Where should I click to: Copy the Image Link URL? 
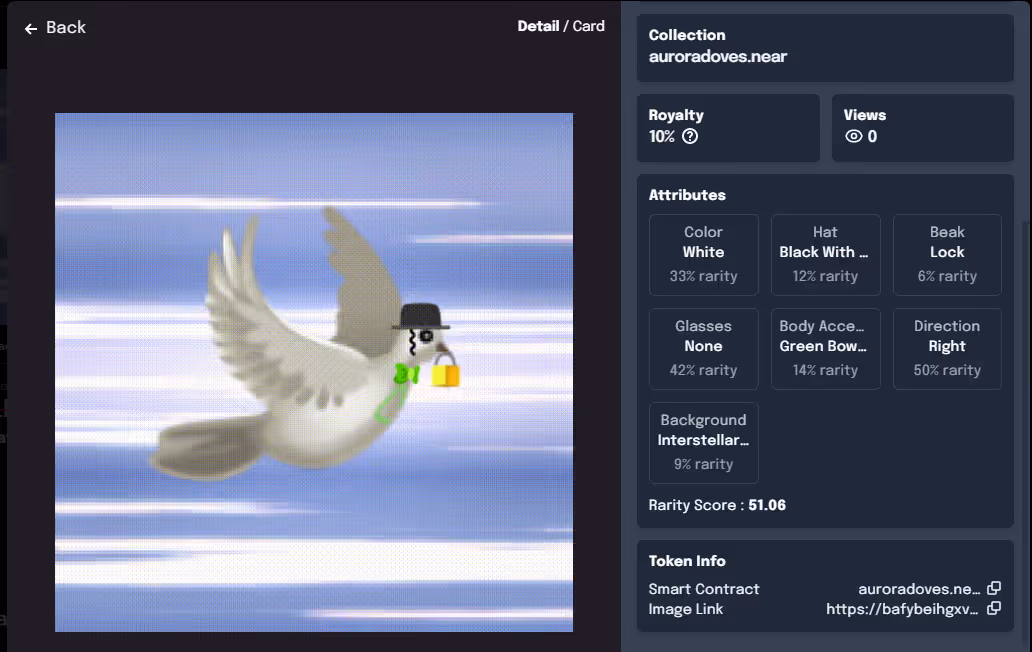click(994, 608)
